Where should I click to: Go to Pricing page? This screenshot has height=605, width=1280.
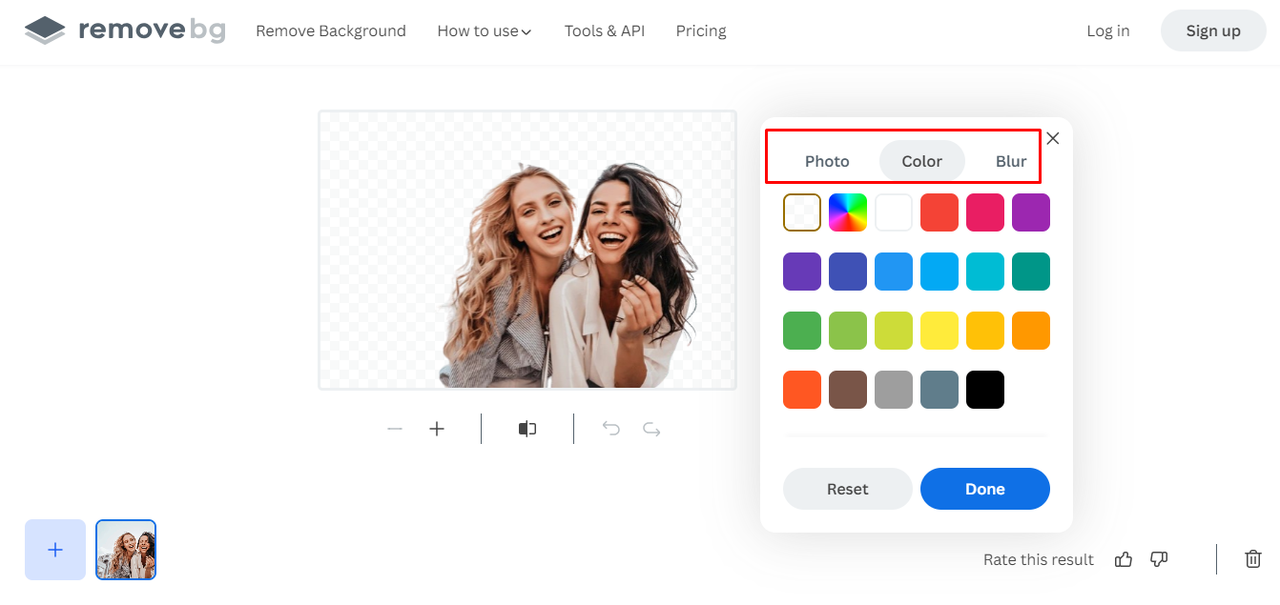(x=701, y=31)
